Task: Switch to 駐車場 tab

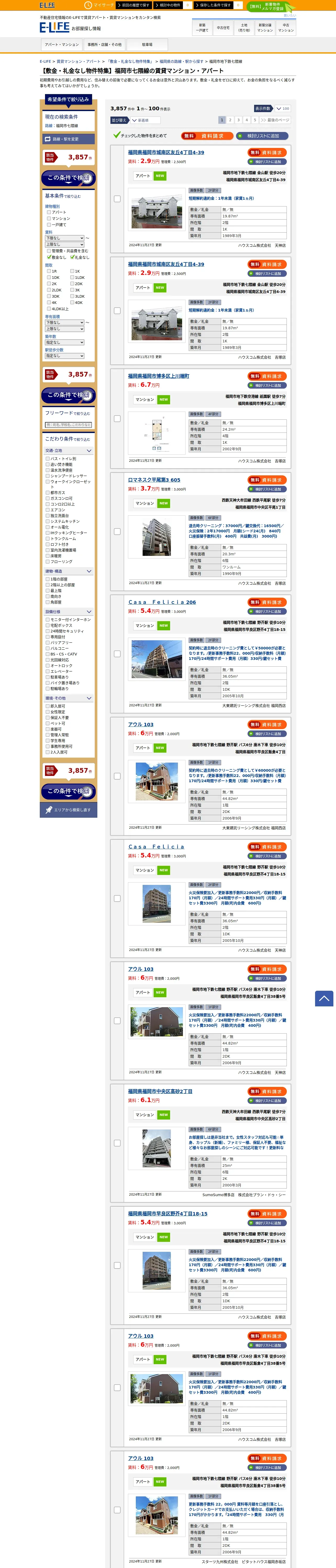Action: [147, 44]
